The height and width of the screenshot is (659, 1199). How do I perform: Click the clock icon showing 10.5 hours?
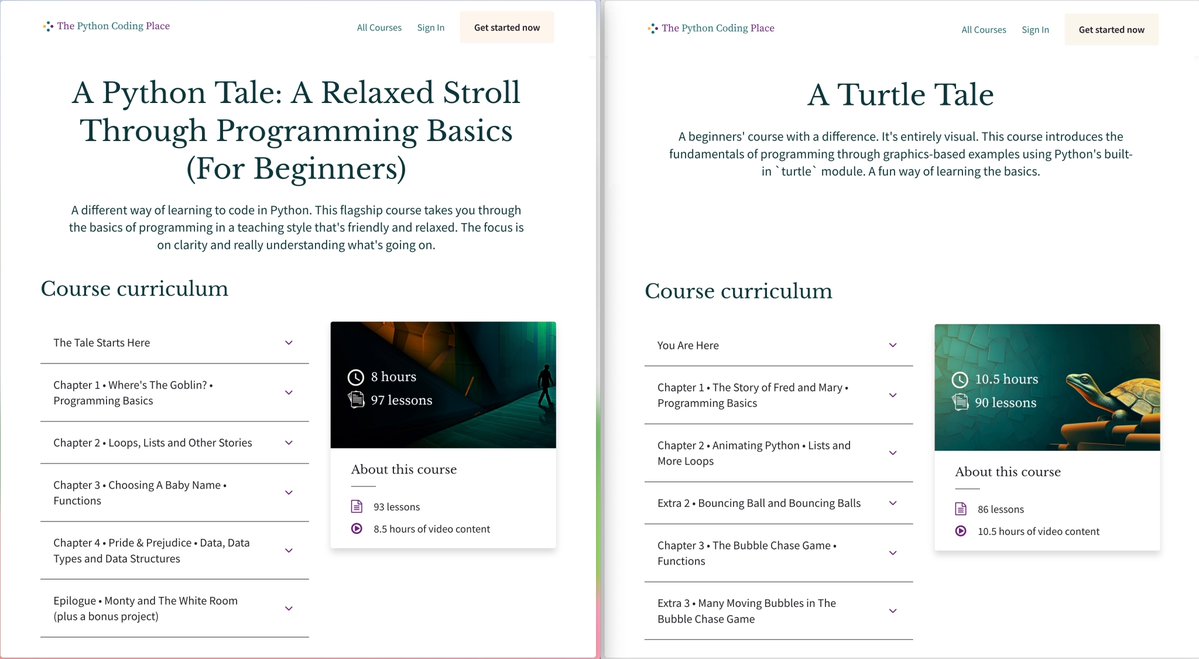click(960, 379)
